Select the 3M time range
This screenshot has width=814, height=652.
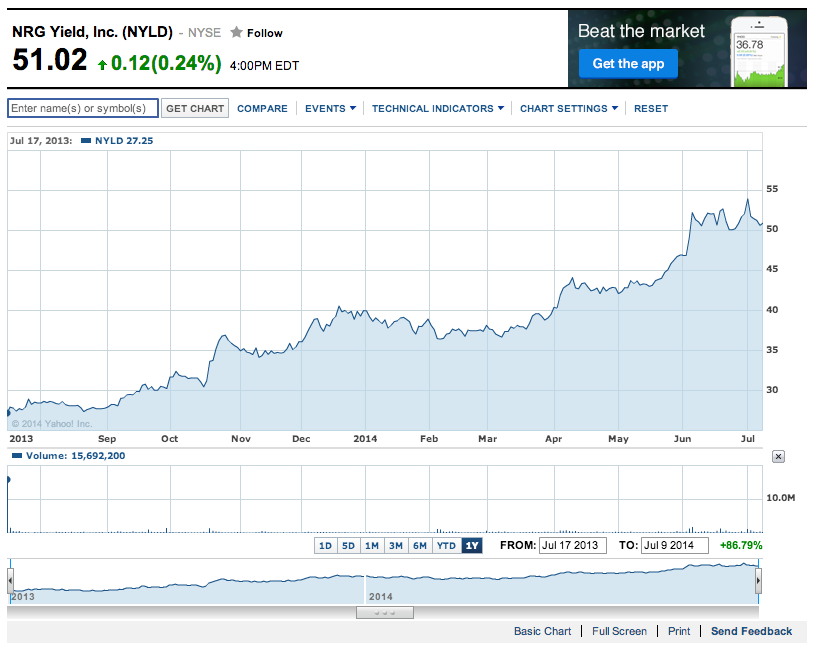coord(396,546)
